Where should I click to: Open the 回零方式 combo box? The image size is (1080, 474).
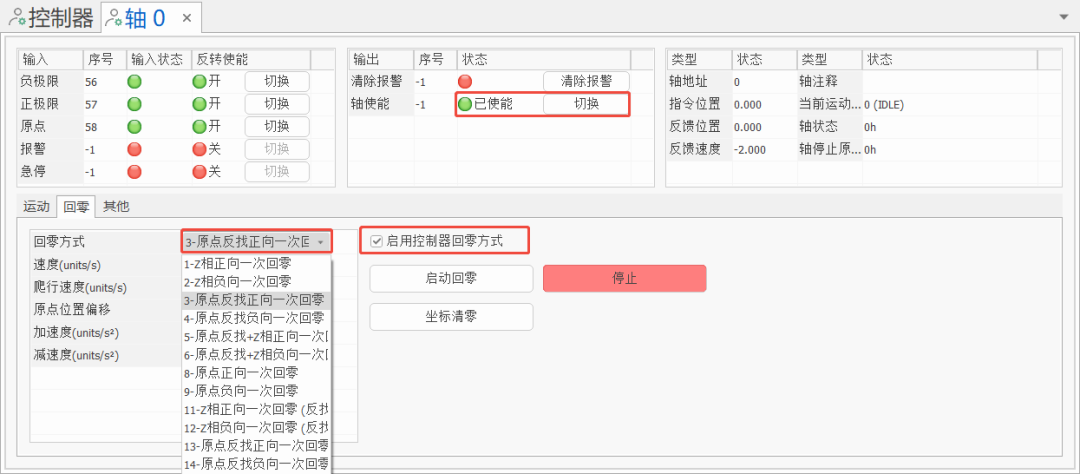[x=256, y=242]
